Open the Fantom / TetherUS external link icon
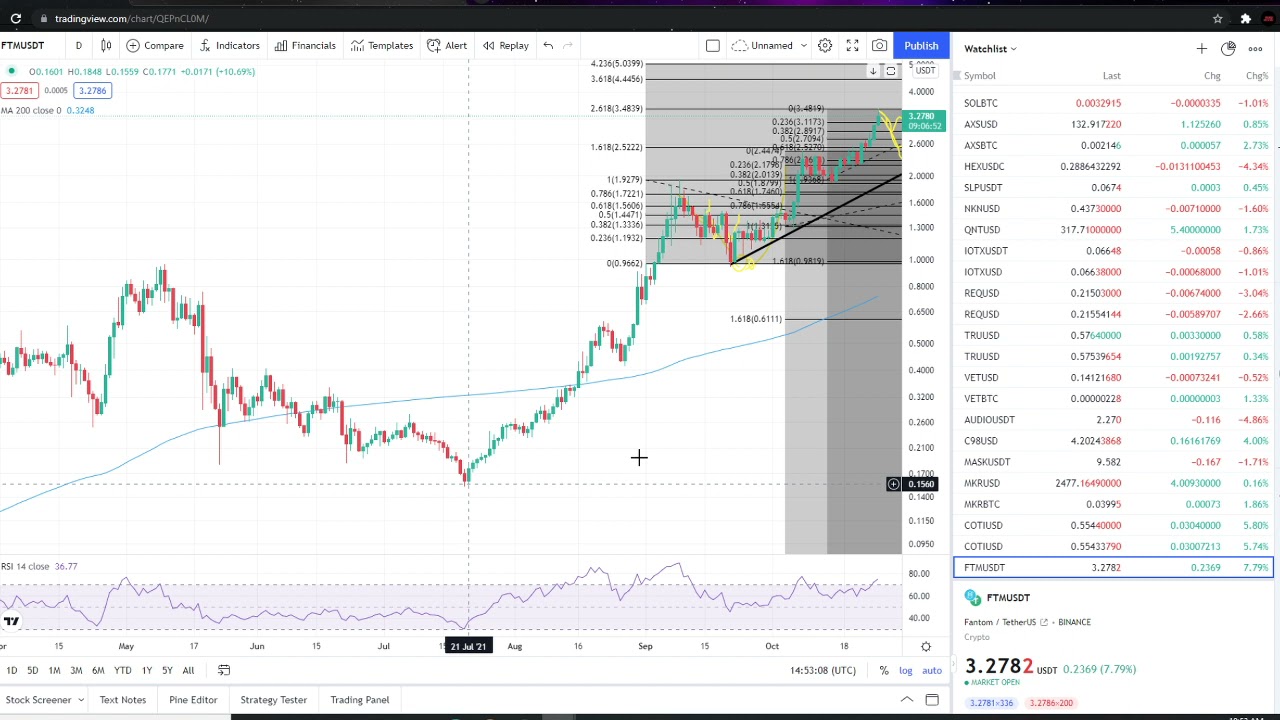 (1043, 622)
